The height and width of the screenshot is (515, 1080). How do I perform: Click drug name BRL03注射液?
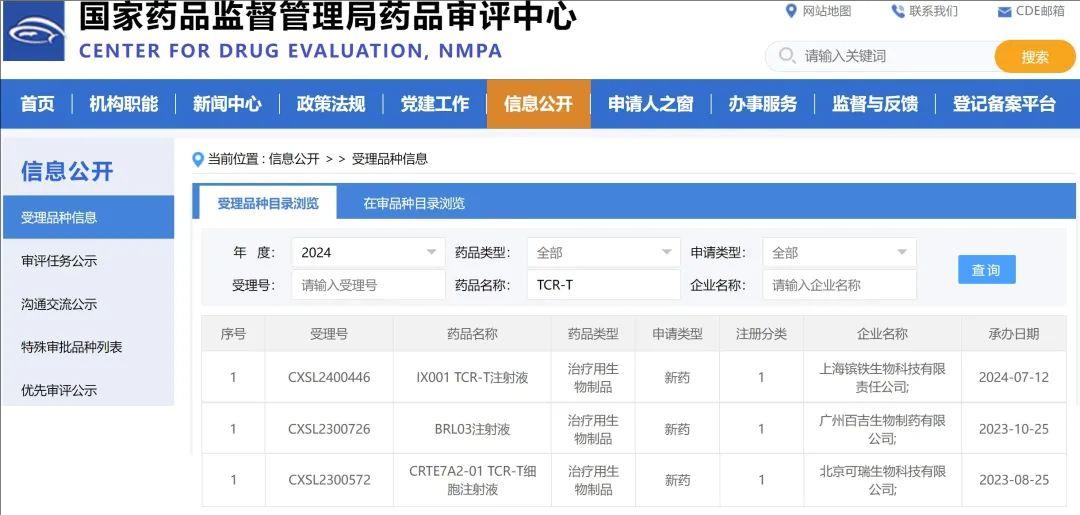[472, 429]
